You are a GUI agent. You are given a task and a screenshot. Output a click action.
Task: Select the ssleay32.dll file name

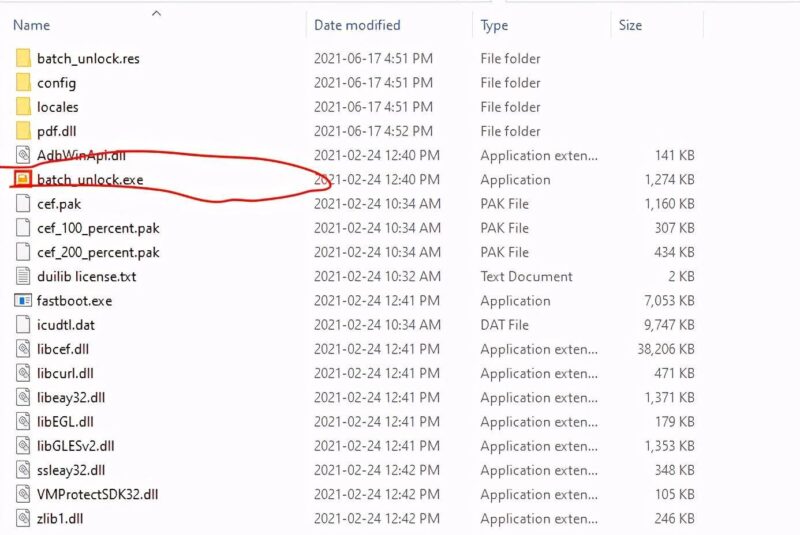(x=71, y=470)
